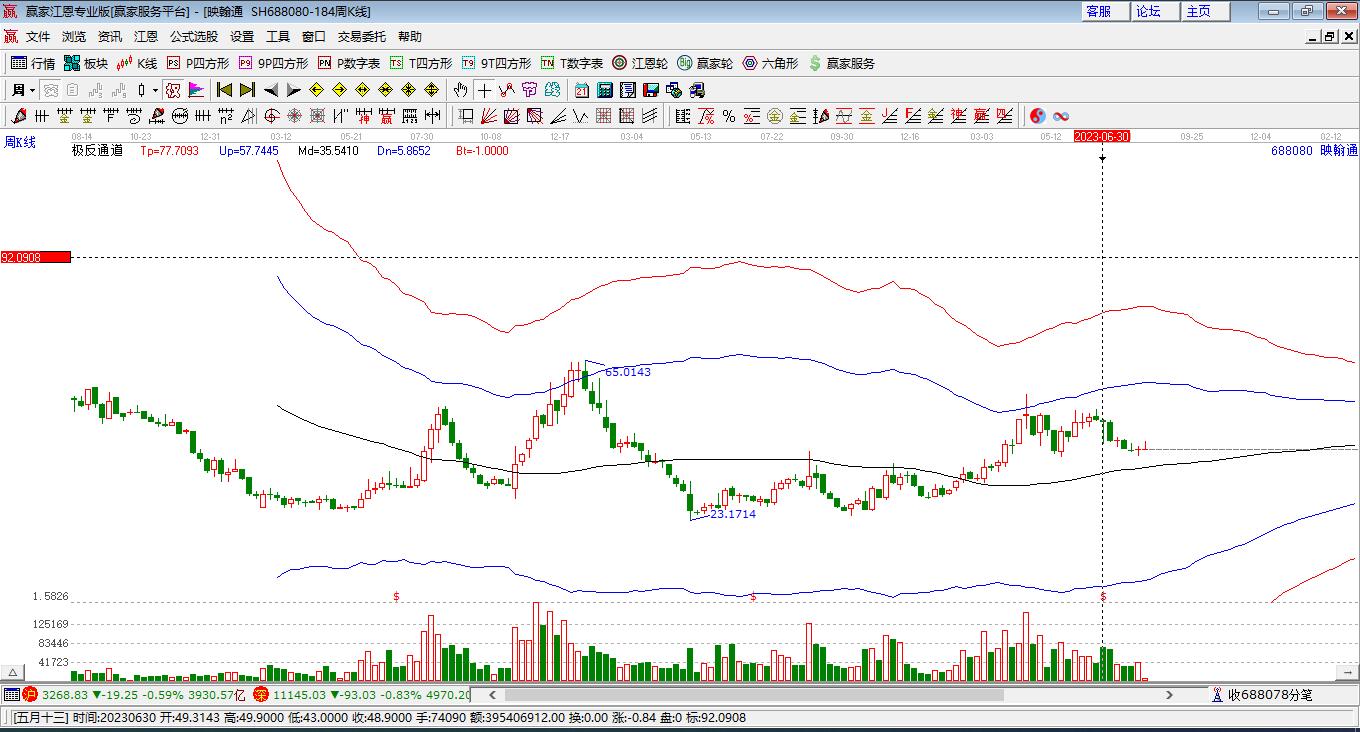Open the 公式选股 menu
Image resolution: width=1360 pixels, height=732 pixels.
[193, 37]
